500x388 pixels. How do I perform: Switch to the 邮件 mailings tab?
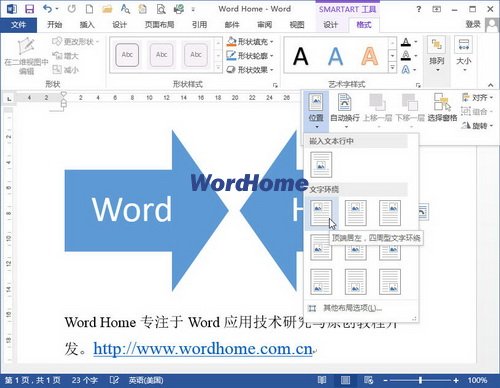pos(232,25)
